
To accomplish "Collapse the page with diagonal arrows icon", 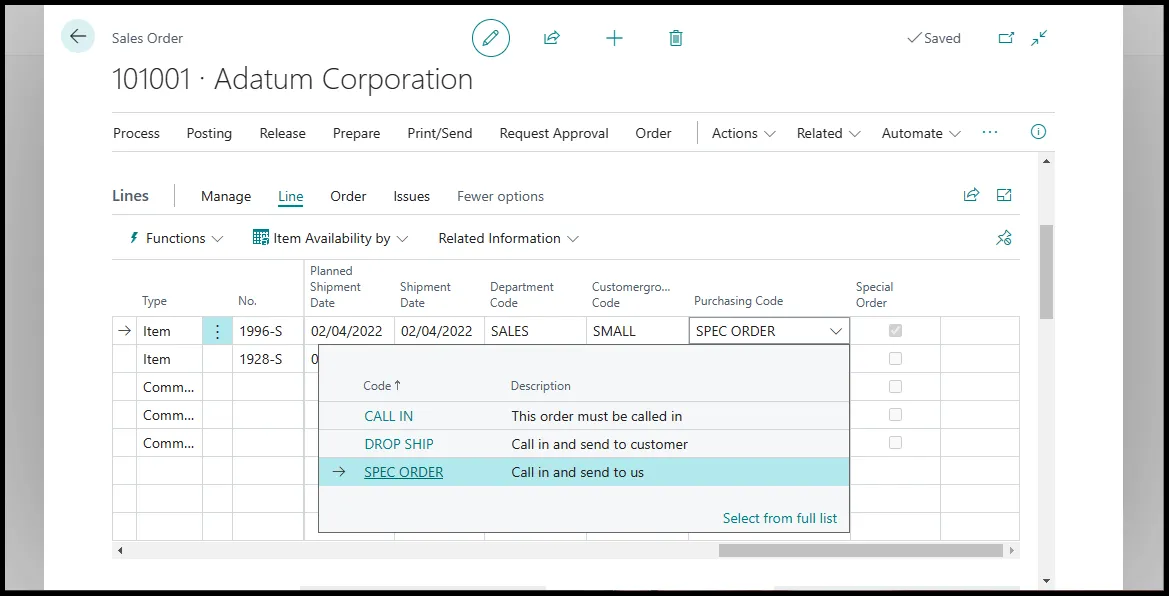I will [1039, 38].
